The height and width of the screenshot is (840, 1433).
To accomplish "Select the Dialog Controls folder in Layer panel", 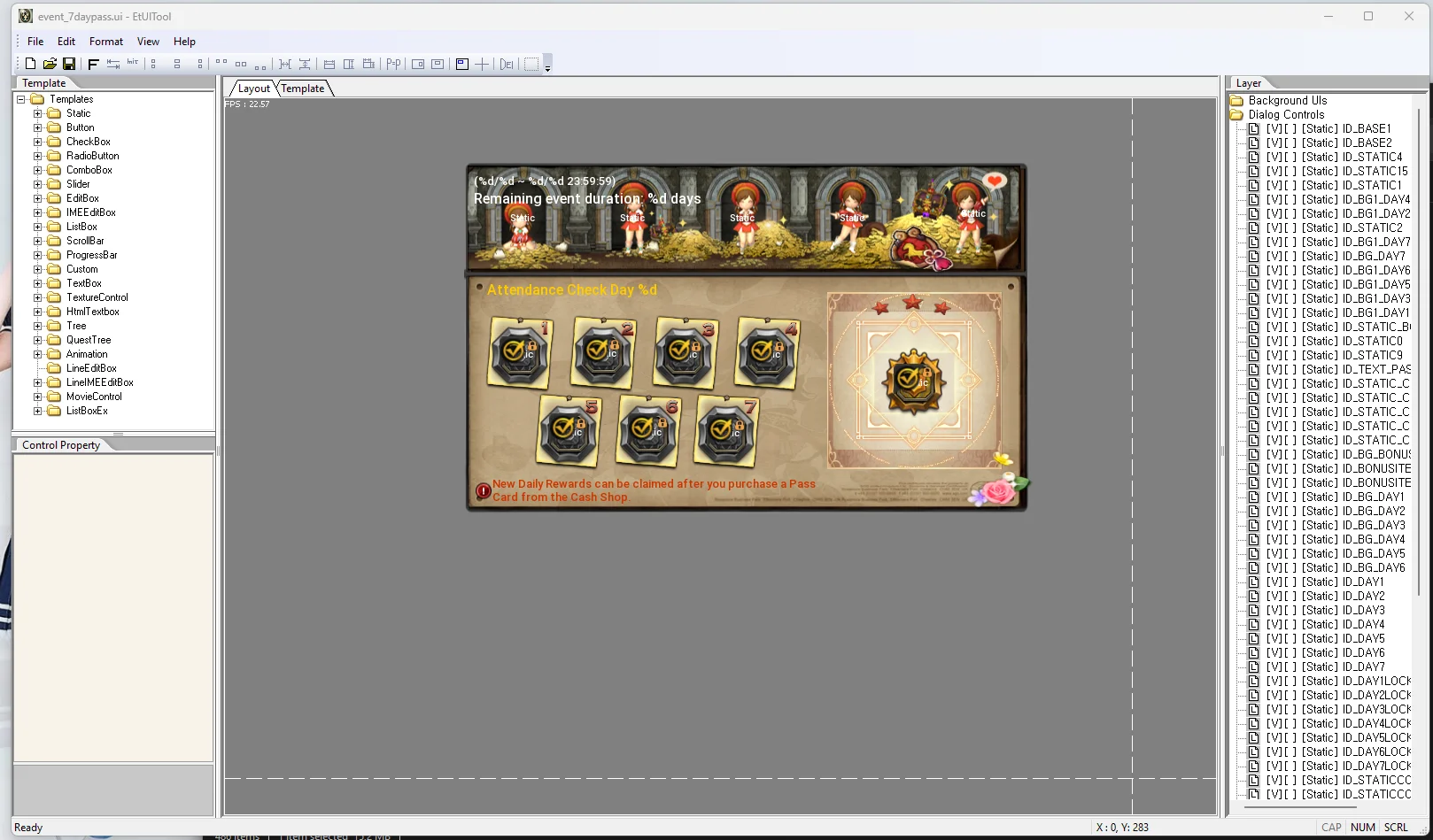I will coord(1286,114).
